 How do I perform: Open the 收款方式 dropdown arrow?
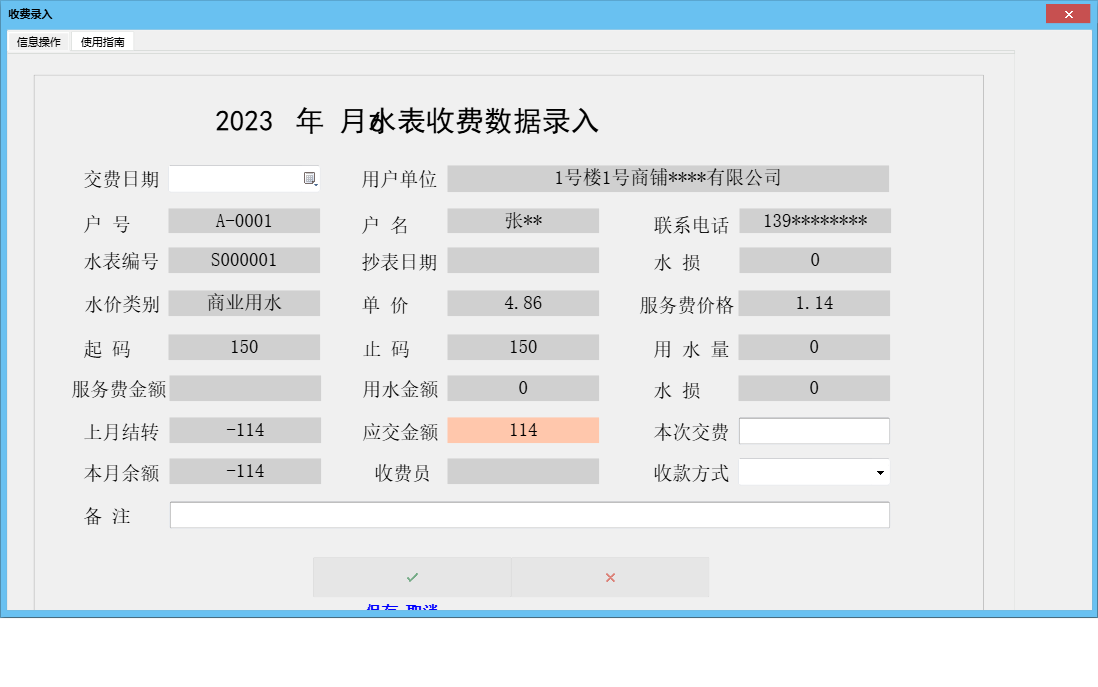coord(881,471)
